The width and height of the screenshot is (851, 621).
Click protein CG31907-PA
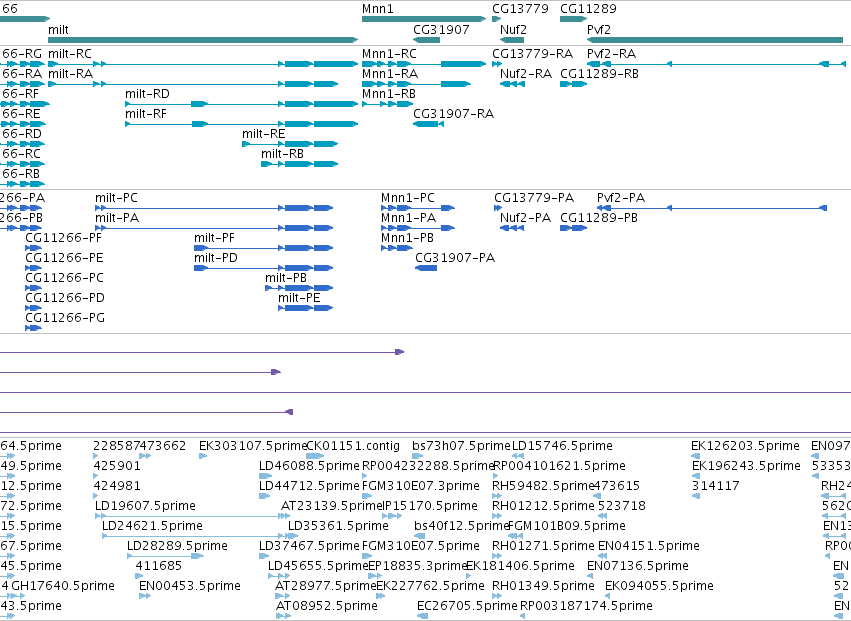pyautogui.click(x=455, y=258)
